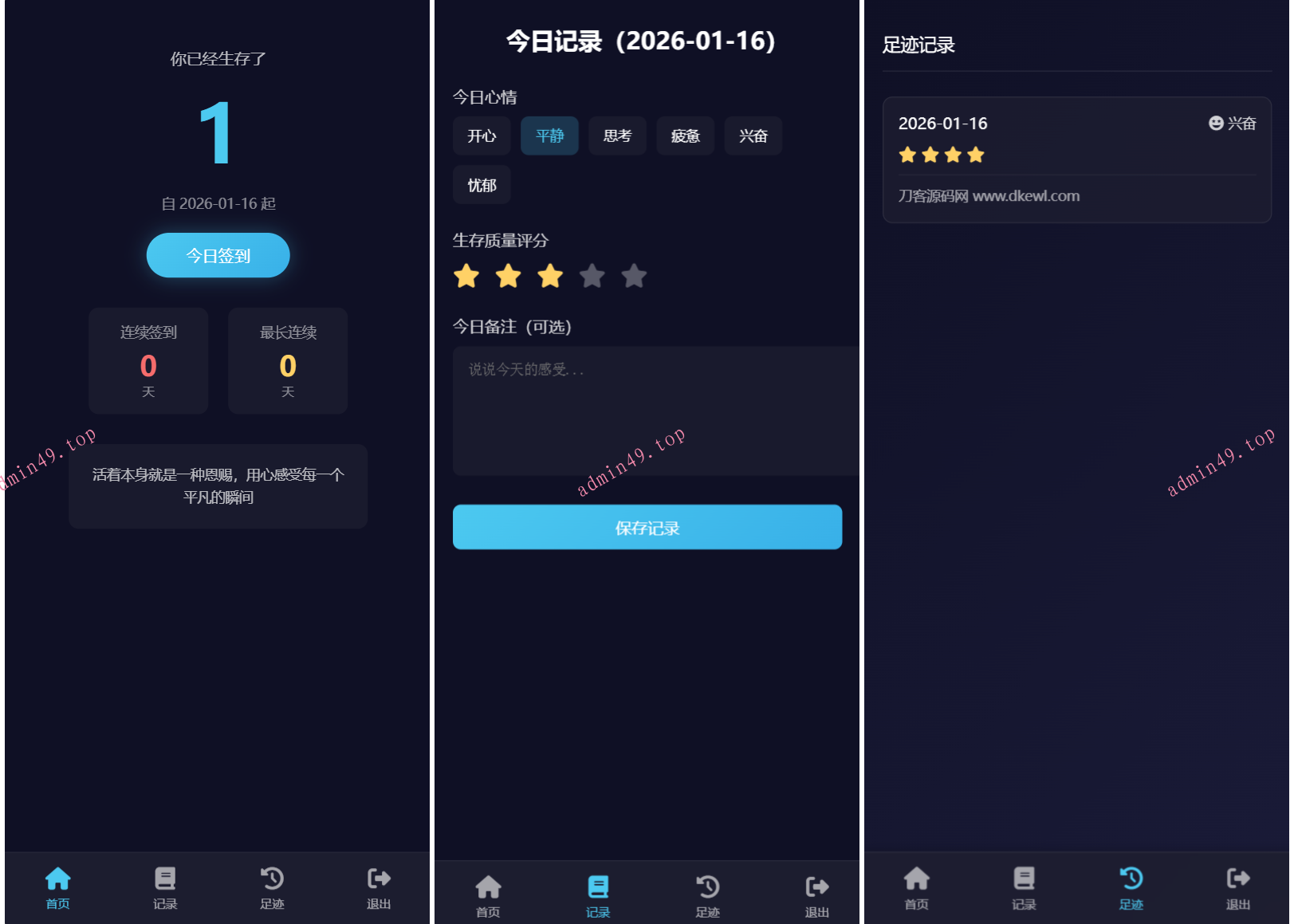Open 足迹 history icon in left screen
The image size is (1294, 924).
272,879
